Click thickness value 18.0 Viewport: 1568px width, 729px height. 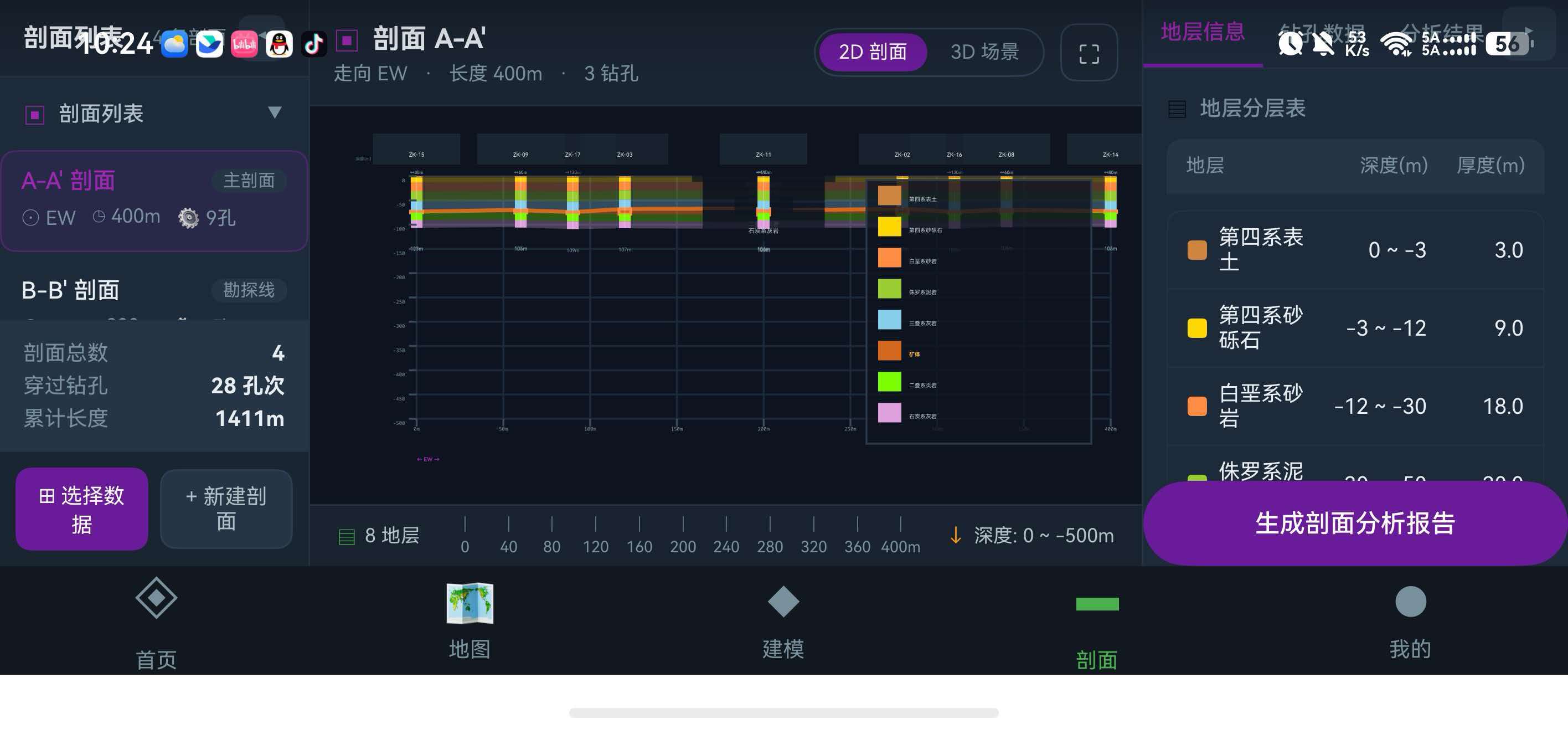pyautogui.click(x=1503, y=407)
